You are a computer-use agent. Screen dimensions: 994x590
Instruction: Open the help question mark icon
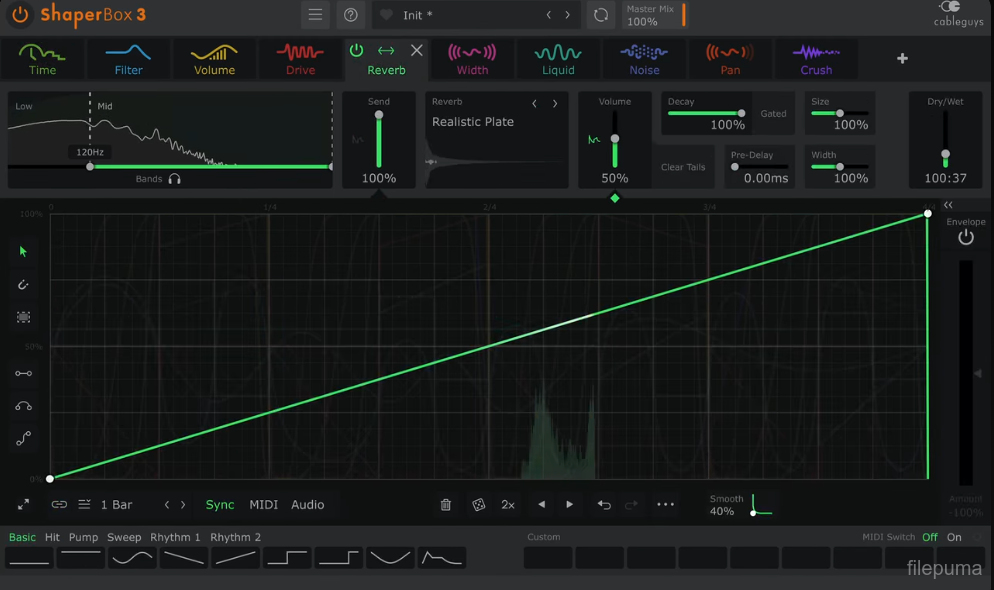click(x=350, y=15)
